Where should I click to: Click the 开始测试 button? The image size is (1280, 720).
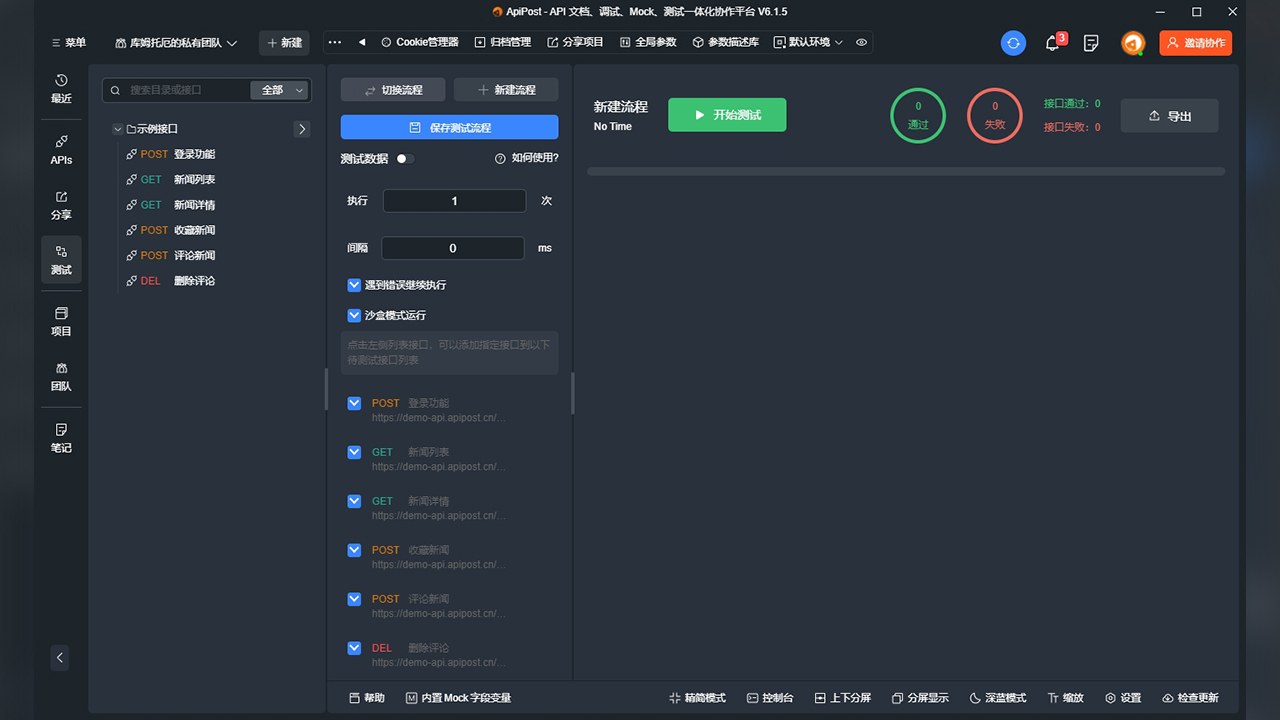(x=727, y=114)
